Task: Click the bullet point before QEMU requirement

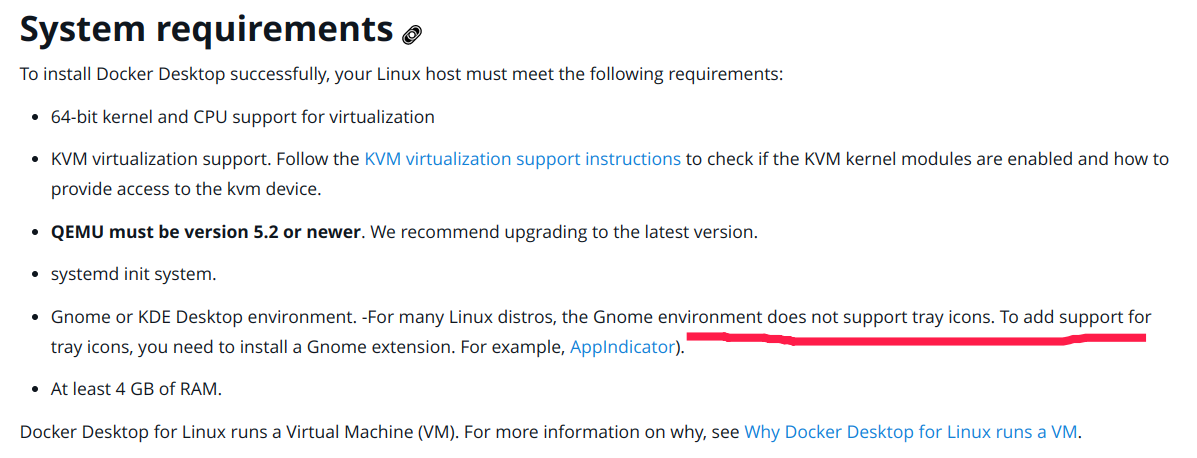Action: pos(35,233)
